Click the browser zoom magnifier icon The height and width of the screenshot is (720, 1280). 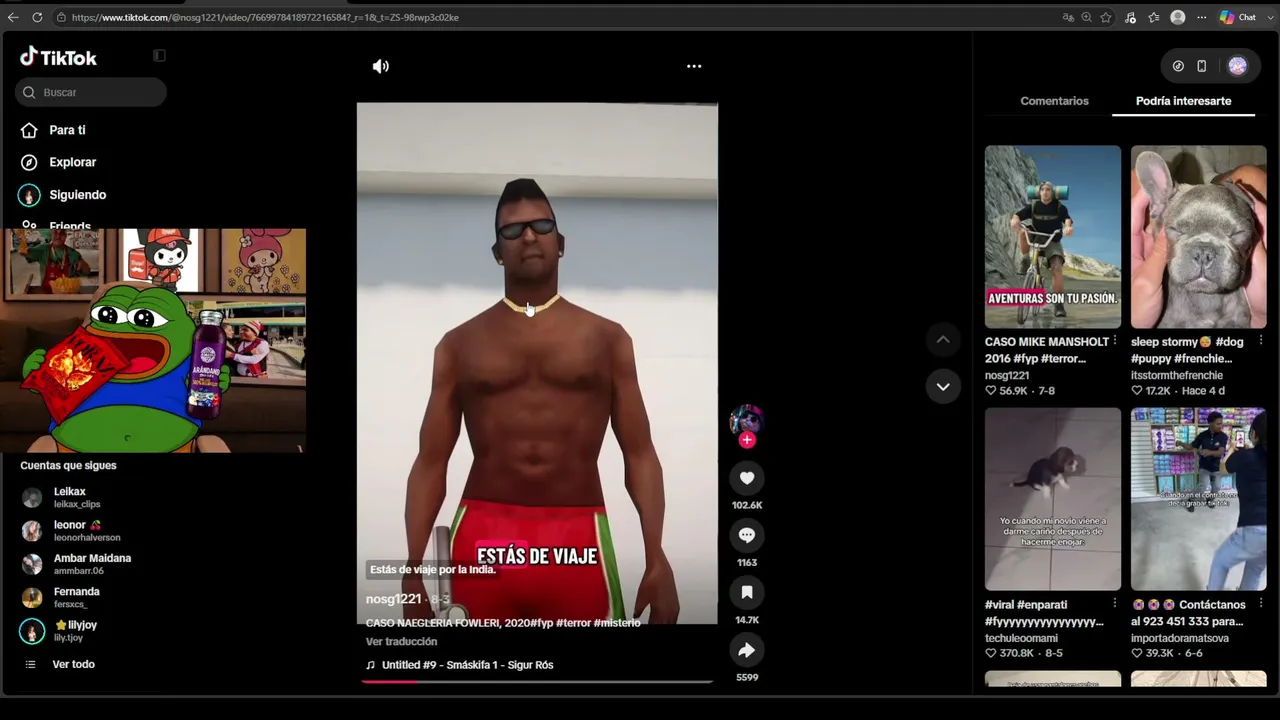[1086, 17]
